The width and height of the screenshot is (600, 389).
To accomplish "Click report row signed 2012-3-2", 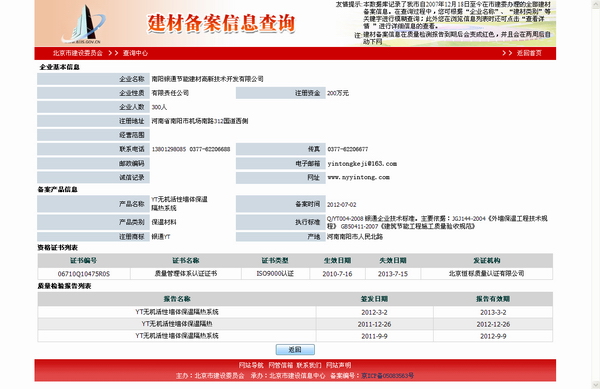I will pos(295,312).
